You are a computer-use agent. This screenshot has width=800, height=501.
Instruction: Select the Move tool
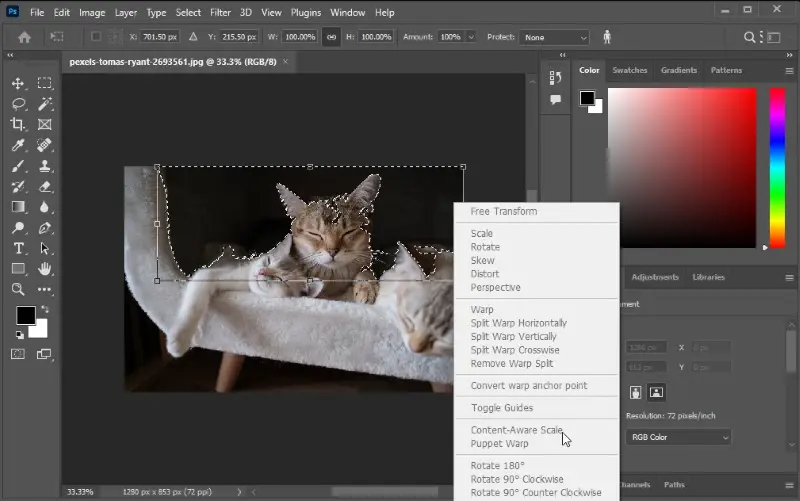point(18,84)
